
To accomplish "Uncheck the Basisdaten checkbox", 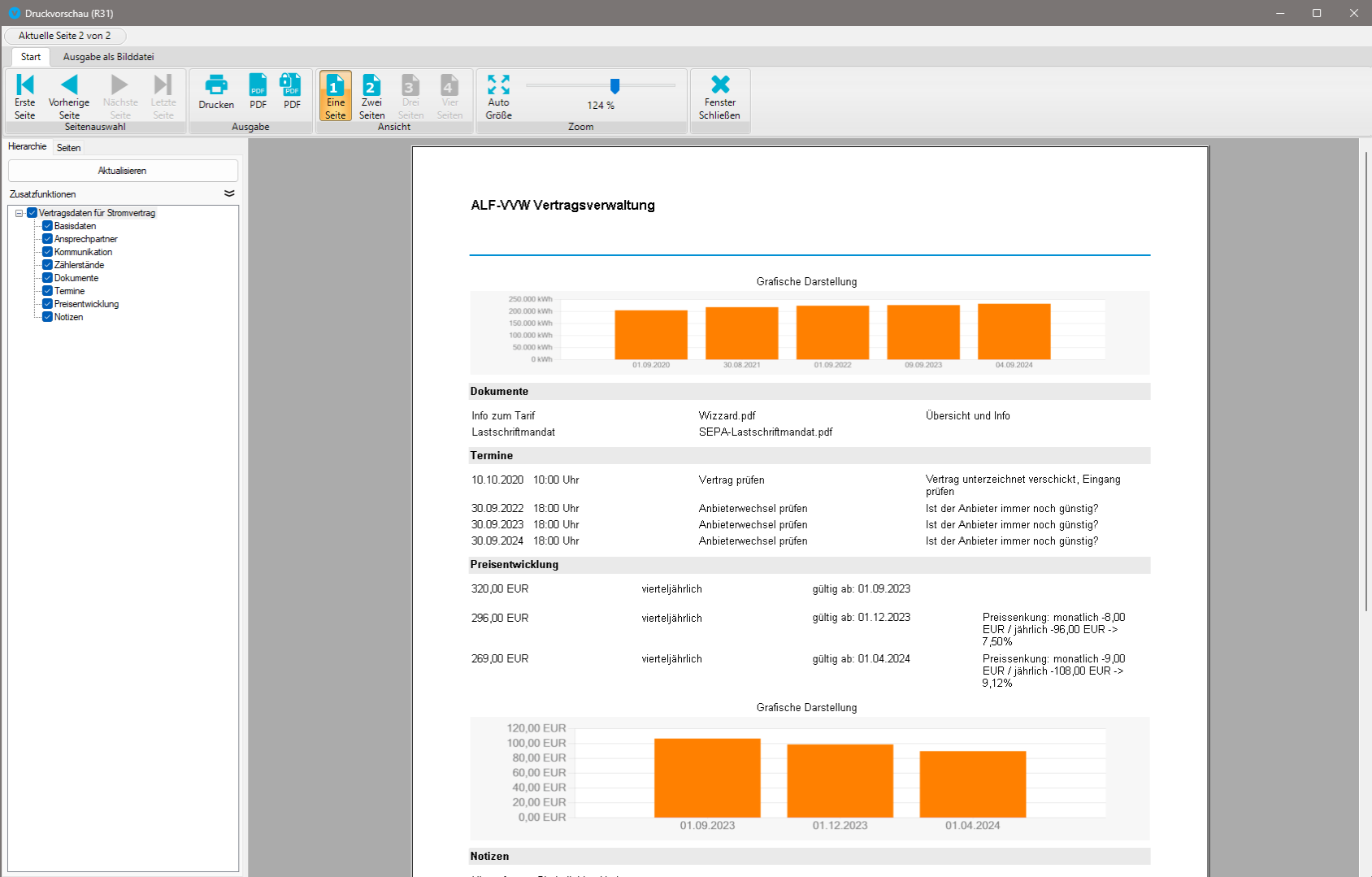I will click(47, 226).
